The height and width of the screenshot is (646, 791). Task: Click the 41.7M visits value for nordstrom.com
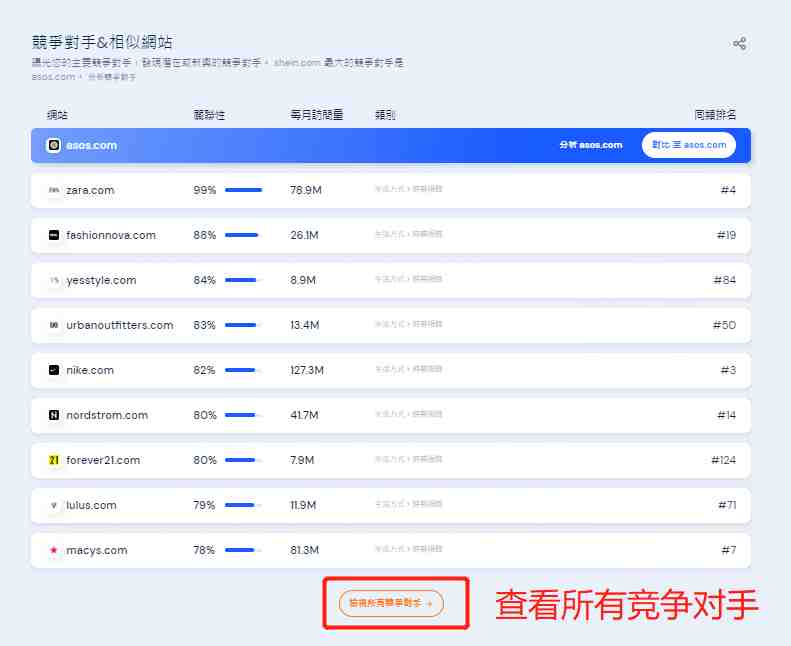point(304,415)
